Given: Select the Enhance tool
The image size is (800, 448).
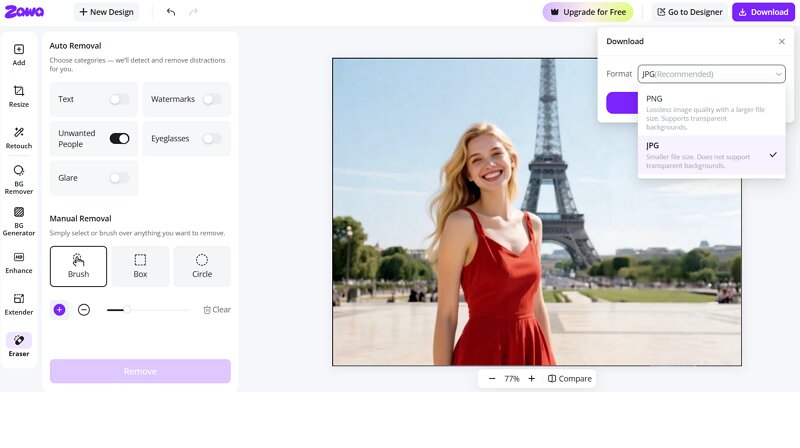Looking at the screenshot, I should coord(19,262).
